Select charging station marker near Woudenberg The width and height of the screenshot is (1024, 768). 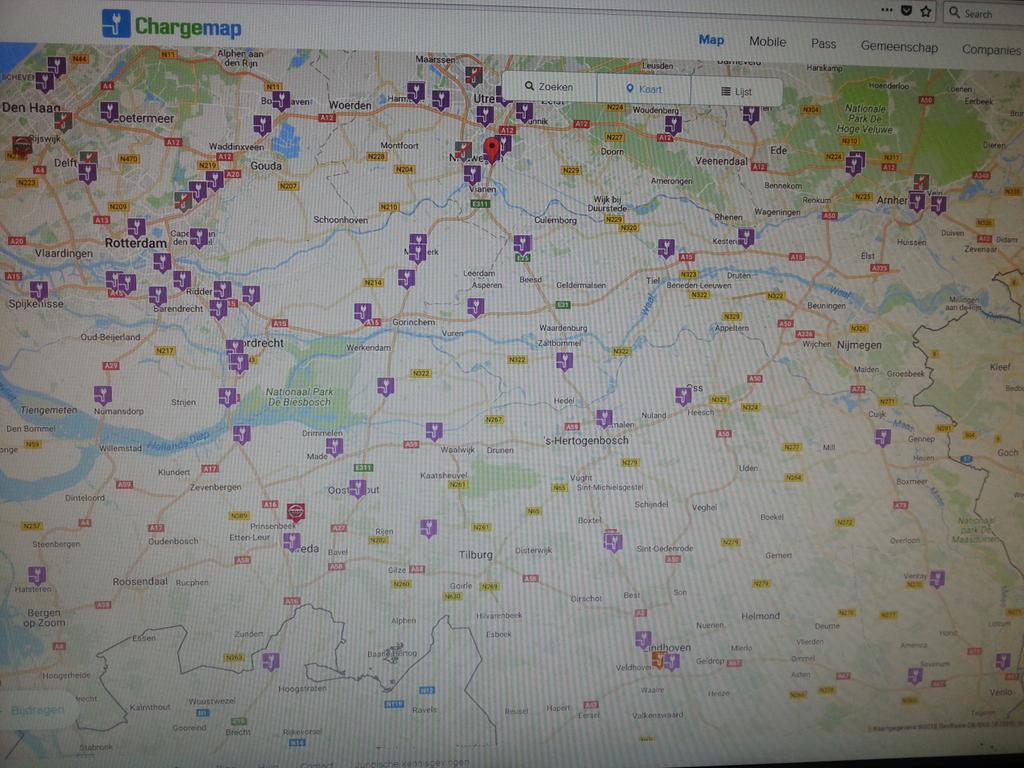673,125
